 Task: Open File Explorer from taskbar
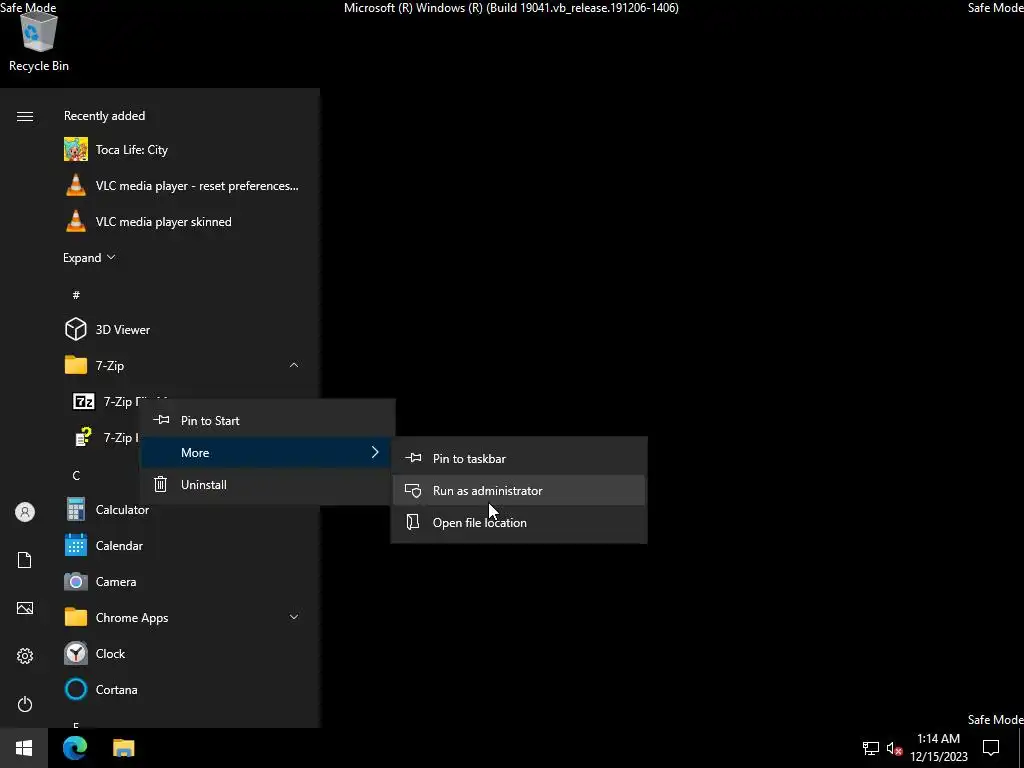tap(123, 747)
